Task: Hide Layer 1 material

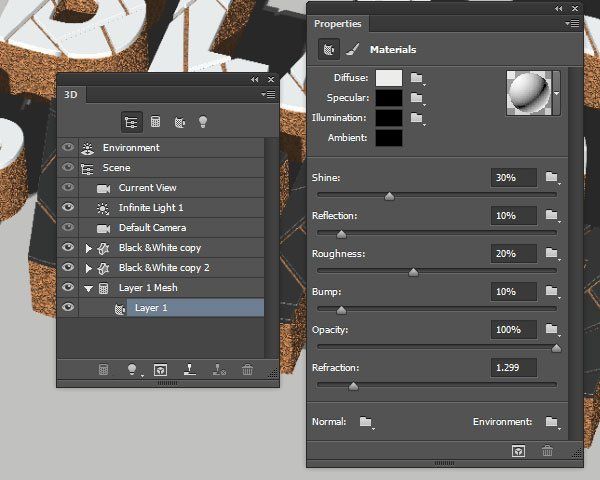Action: 68,307
